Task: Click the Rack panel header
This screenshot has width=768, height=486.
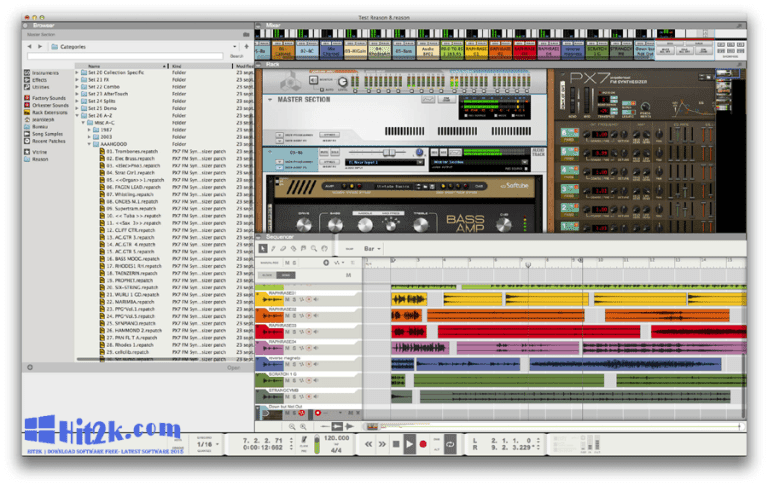Action: click(x=500, y=64)
